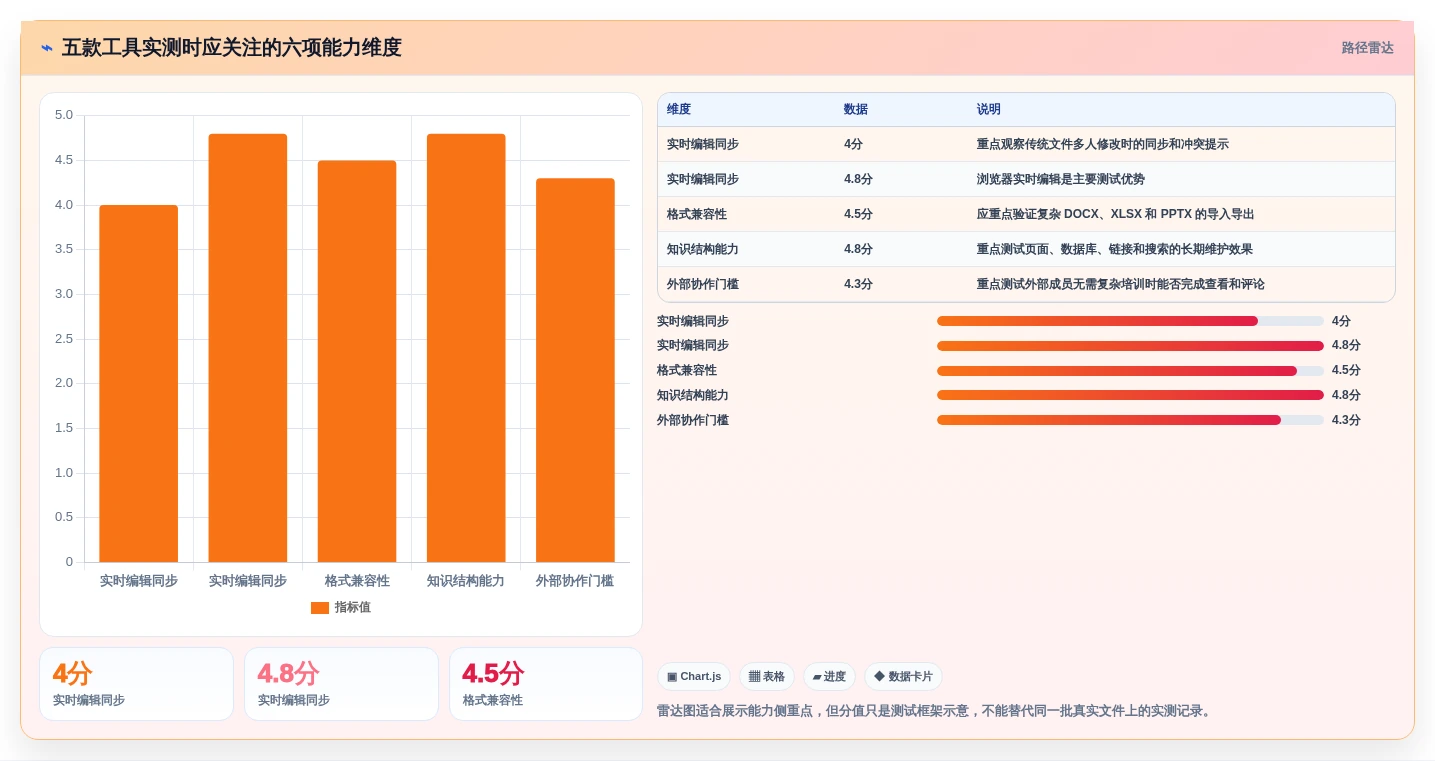
Task: Select the 知识结构能力 bar in the chart
Action: click(466, 348)
